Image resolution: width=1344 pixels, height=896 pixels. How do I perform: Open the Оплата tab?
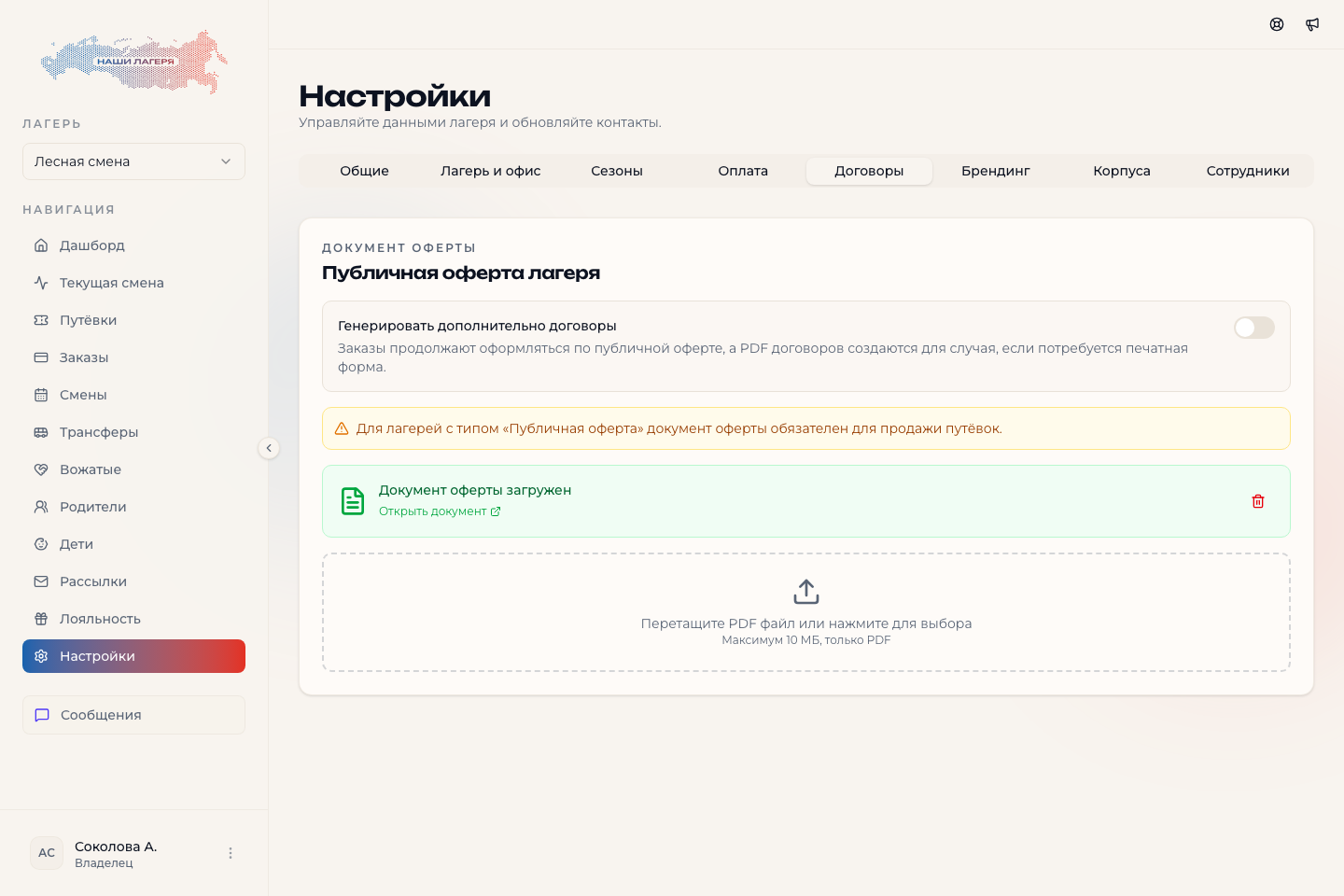pos(743,171)
